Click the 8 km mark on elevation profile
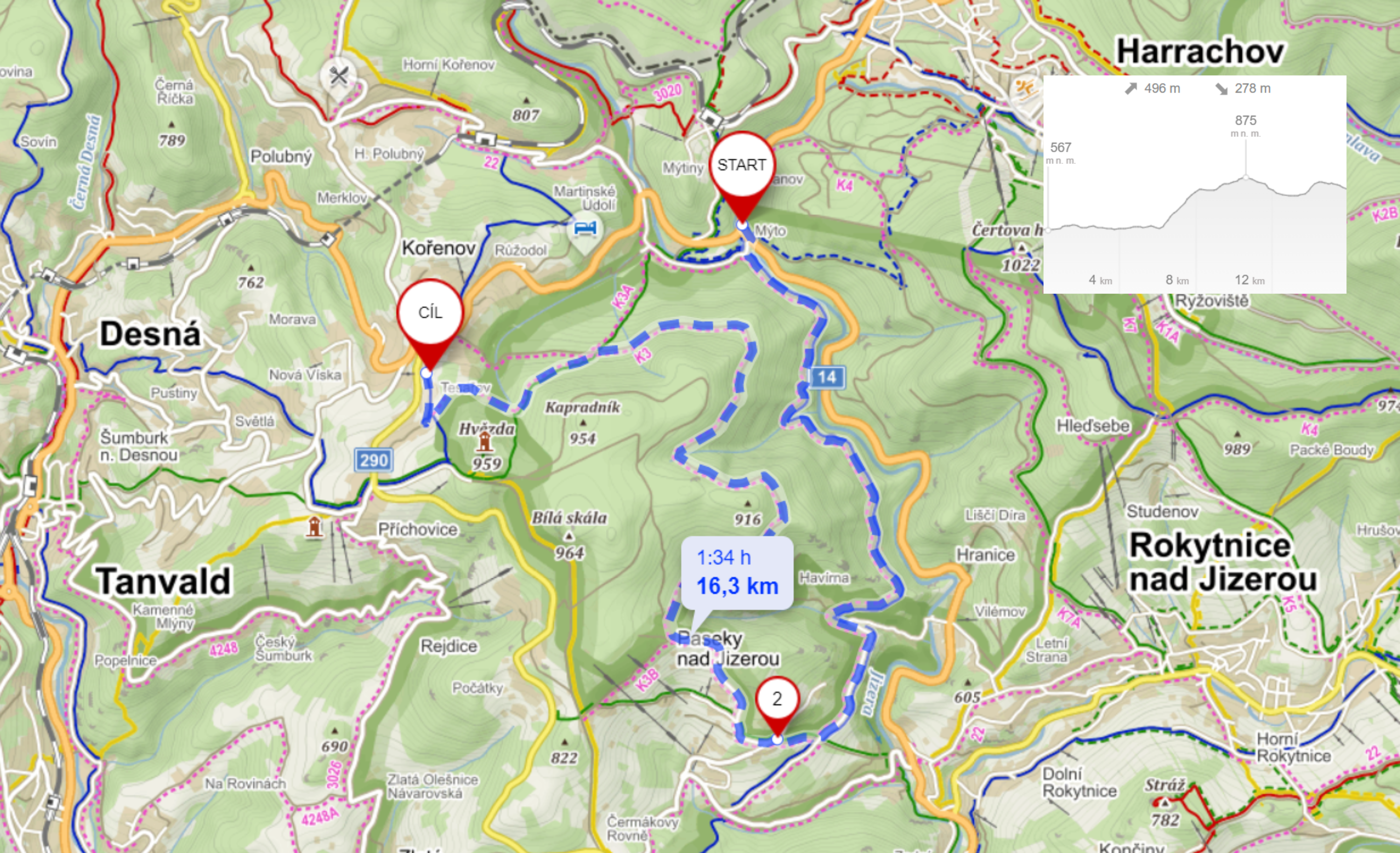 pos(1177,280)
